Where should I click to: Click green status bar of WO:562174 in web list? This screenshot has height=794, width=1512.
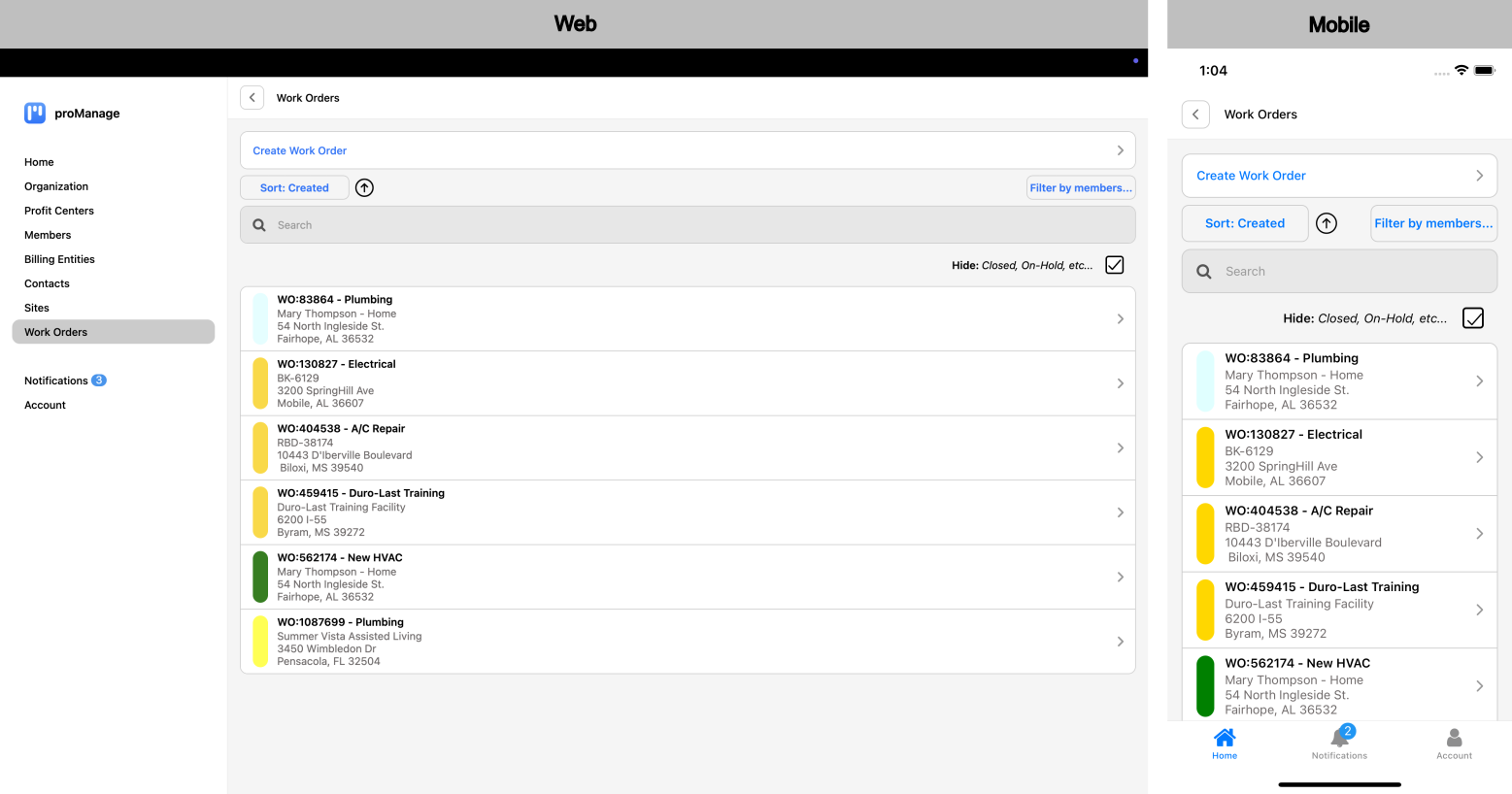click(x=260, y=578)
